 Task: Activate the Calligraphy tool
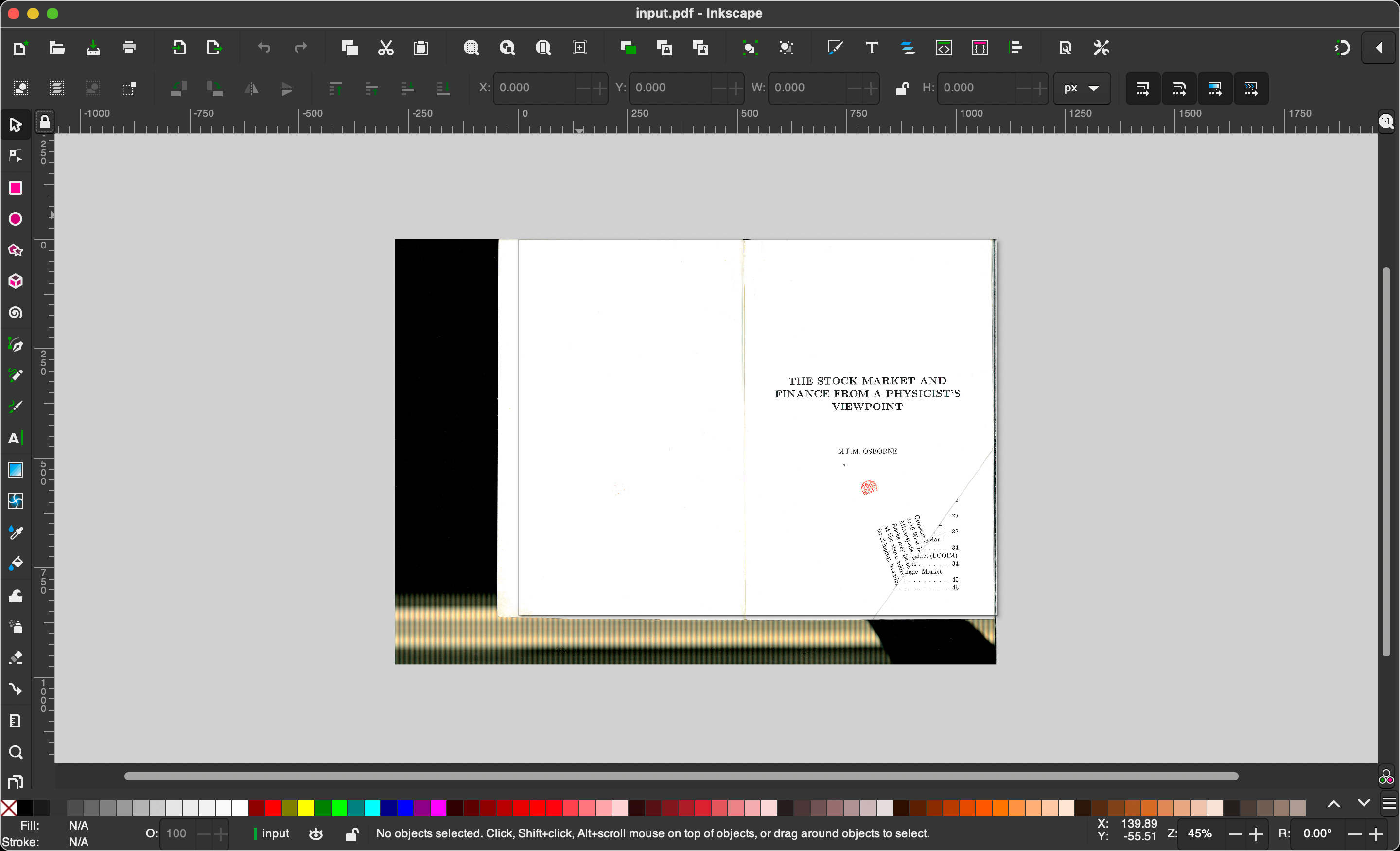click(x=16, y=406)
